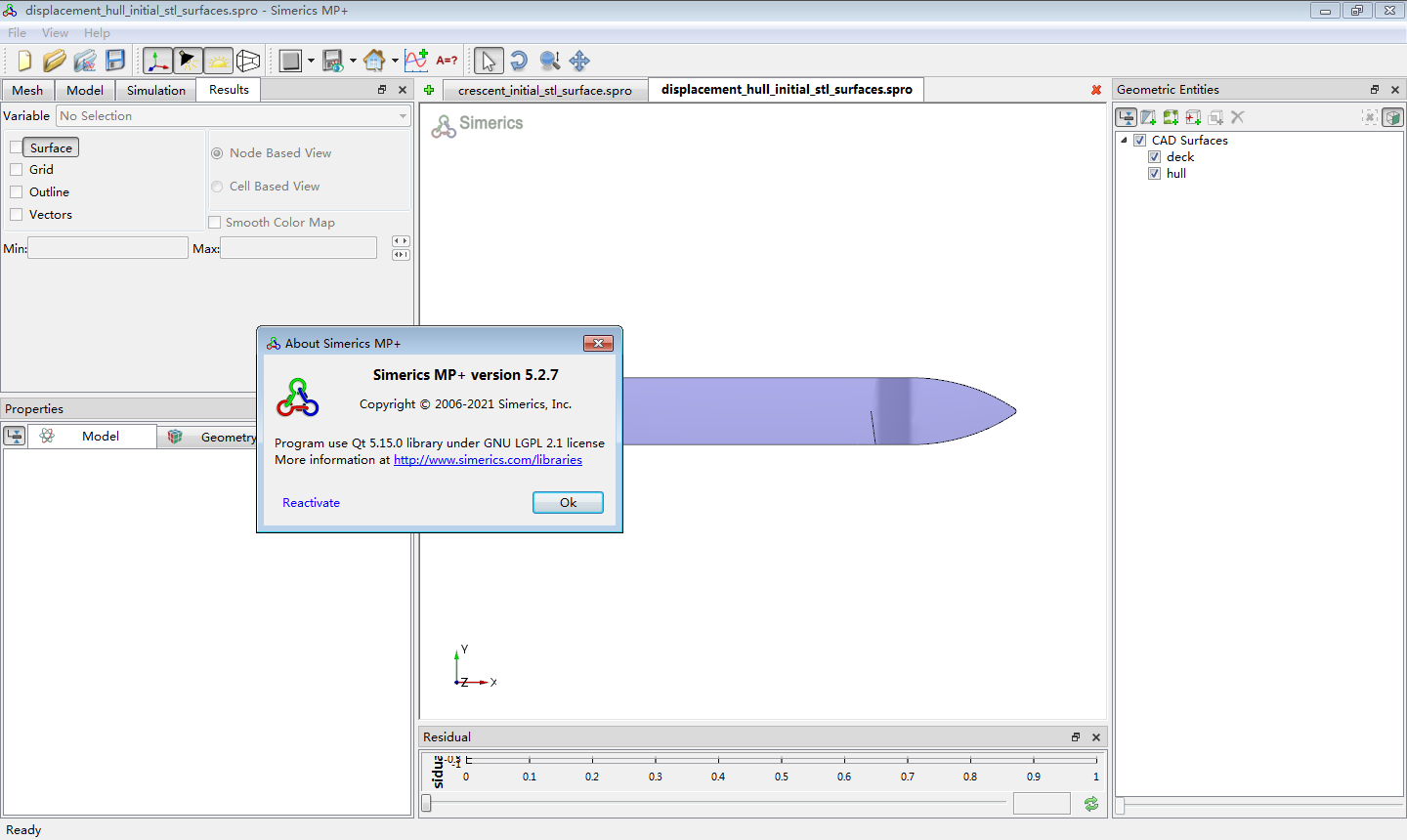This screenshot has width=1407, height=840.
Task: Click the Save floppy disk icon
Action: click(x=115, y=61)
